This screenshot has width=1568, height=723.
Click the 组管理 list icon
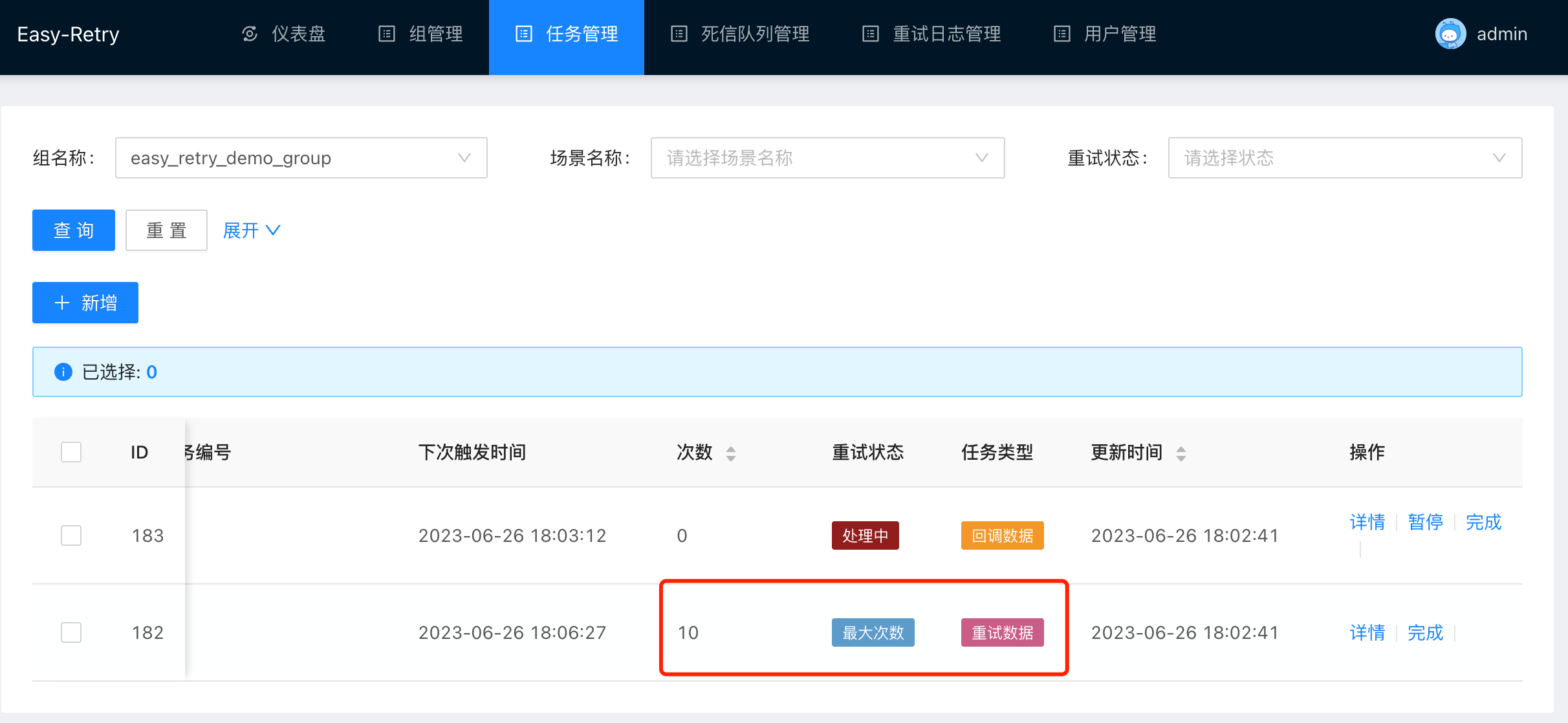point(387,34)
